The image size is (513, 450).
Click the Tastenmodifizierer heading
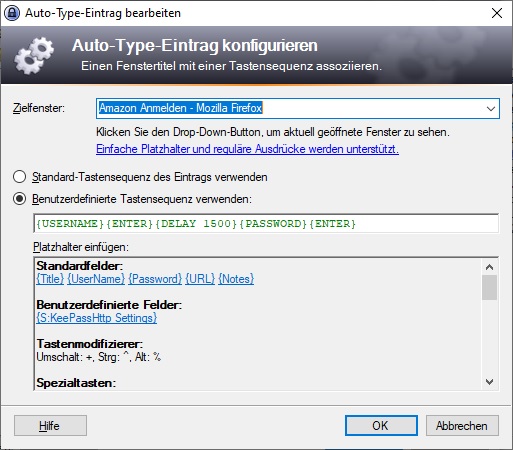click(x=90, y=344)
